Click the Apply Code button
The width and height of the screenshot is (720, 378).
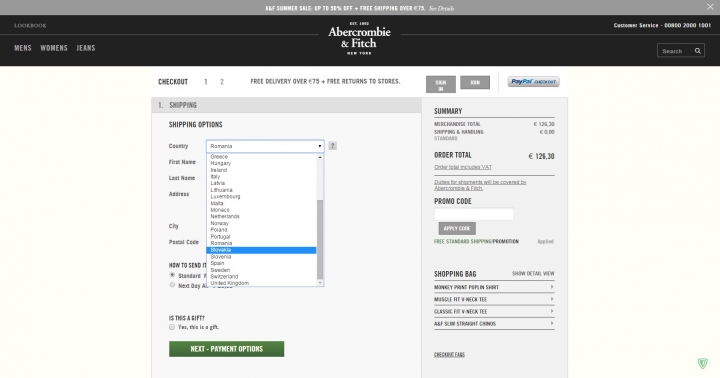(x=457, y=228)
